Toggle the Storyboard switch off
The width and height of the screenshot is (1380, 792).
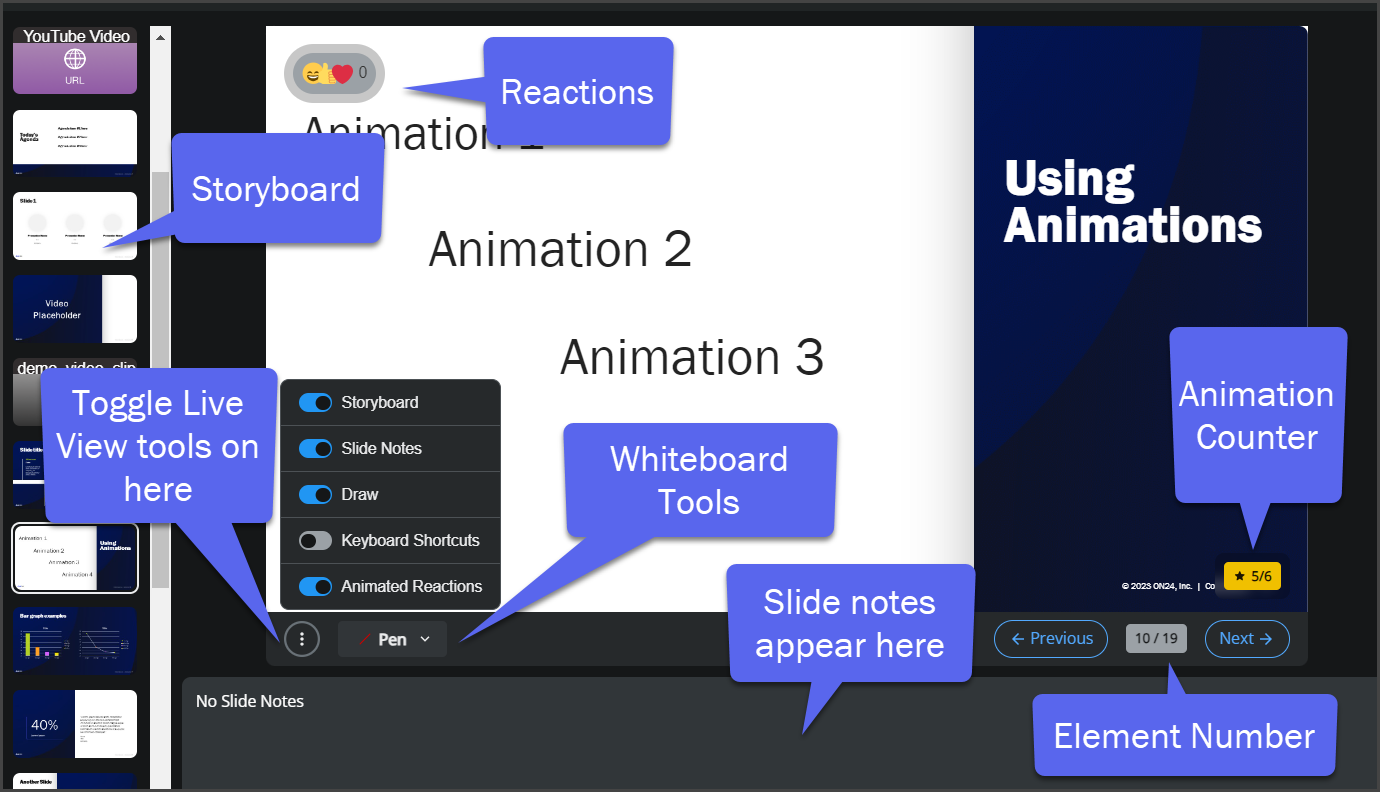315,402
